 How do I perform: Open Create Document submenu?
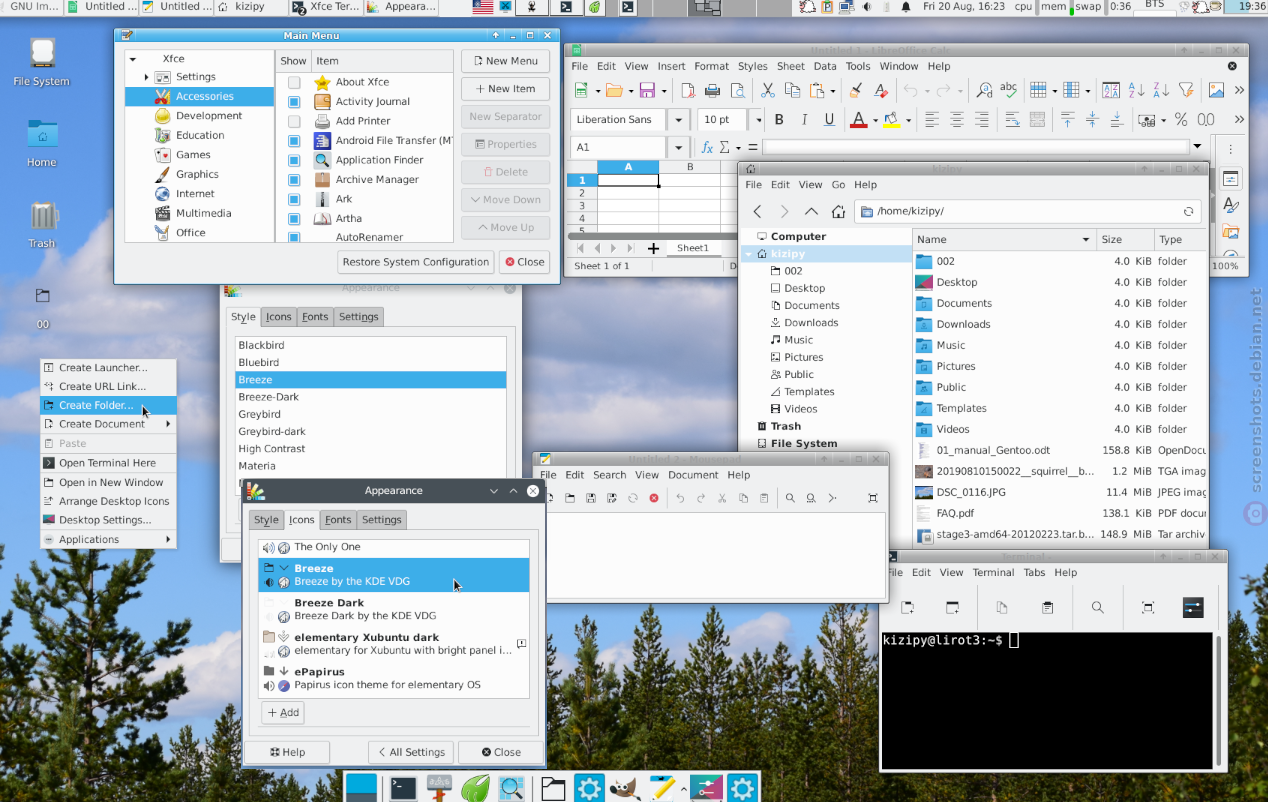click(108, 424)
